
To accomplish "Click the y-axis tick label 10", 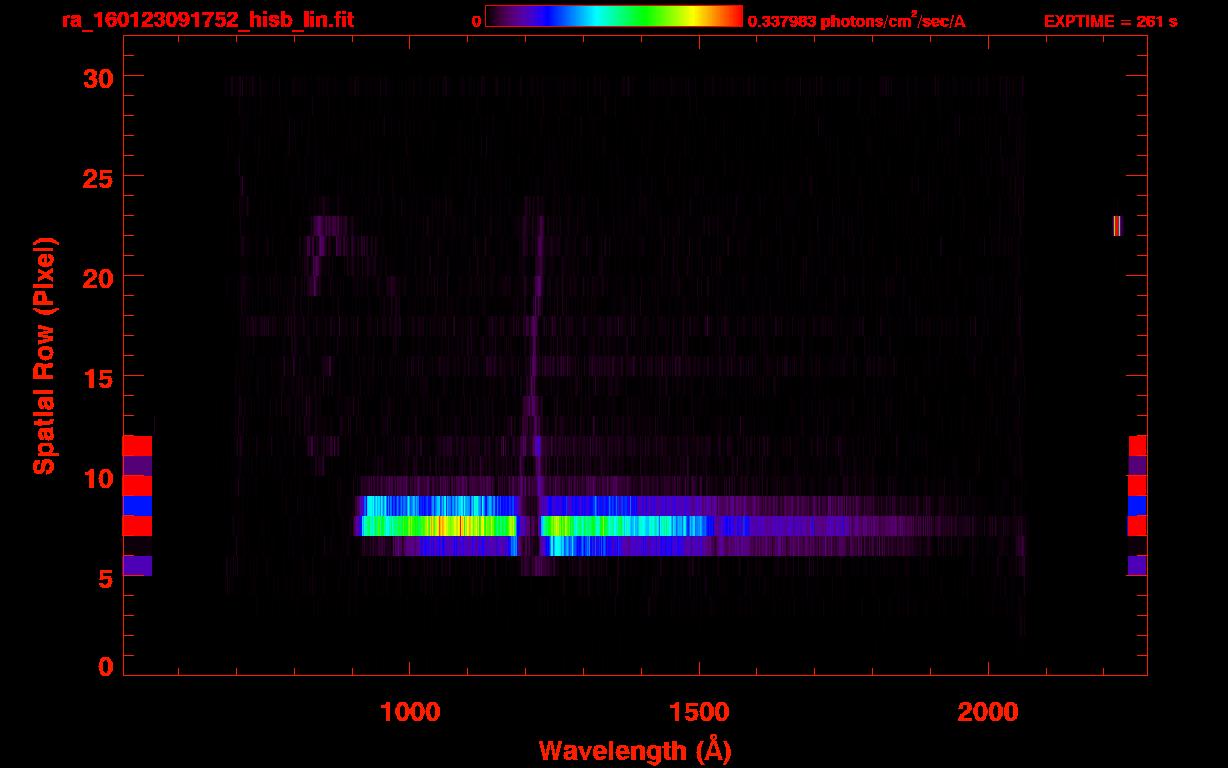I will coord(98,478).
